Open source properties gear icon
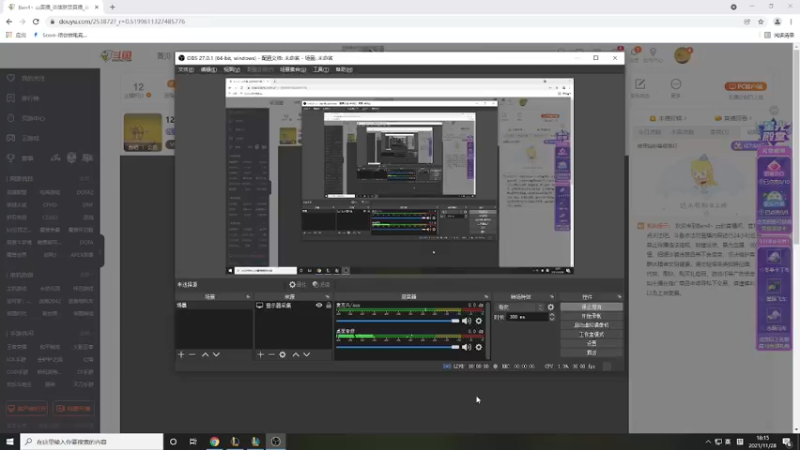The width and height of the screenshot is (800, 450). tap(283, 354)
